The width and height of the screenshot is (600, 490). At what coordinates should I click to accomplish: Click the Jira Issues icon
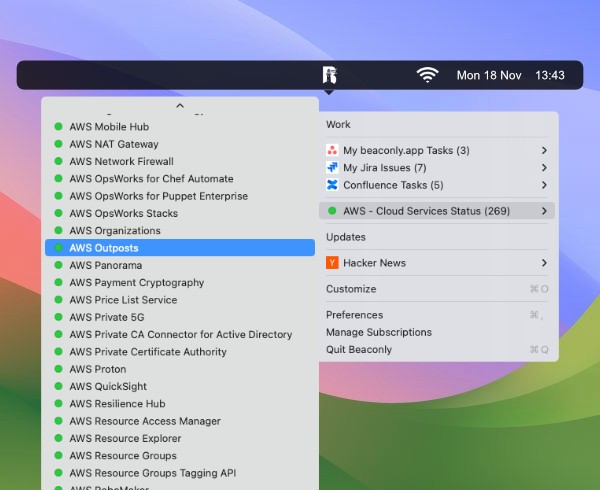click(332, 168)
